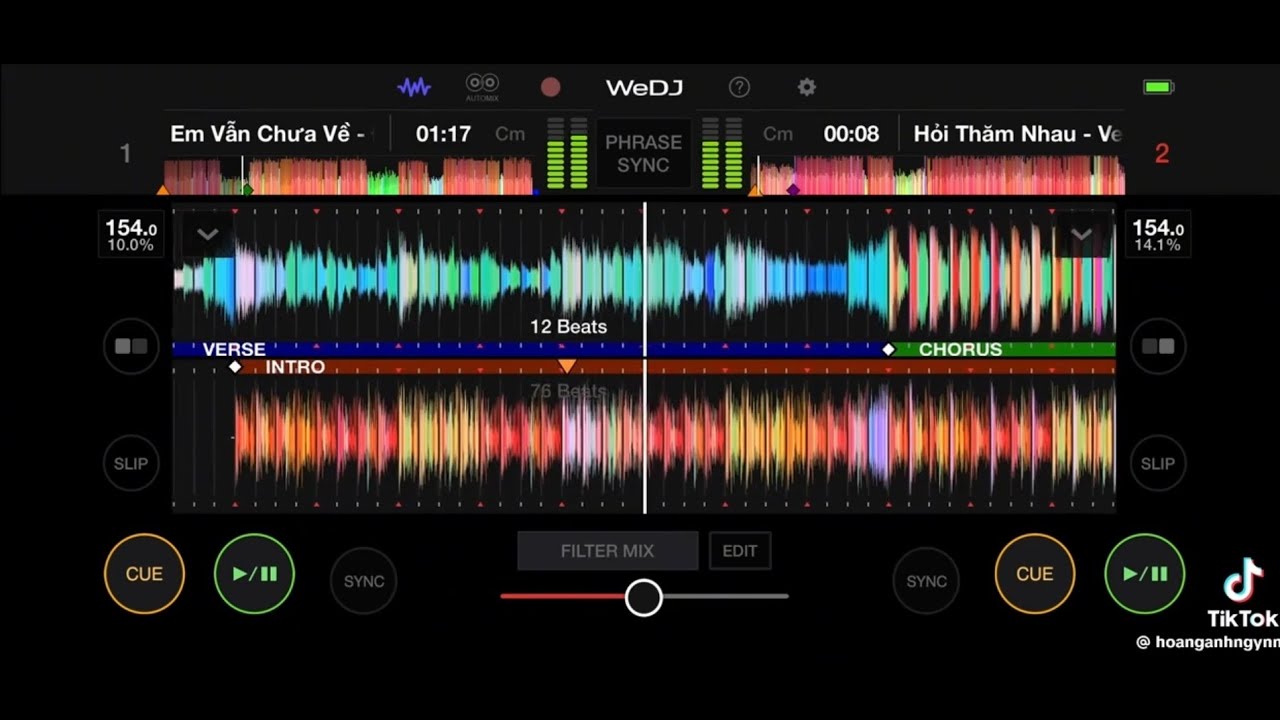The height and width of the screenshot is (720, 1280).
Task: Click white diamond marker before INTRO
Action: pyautogui.click(x=235, y=367)
